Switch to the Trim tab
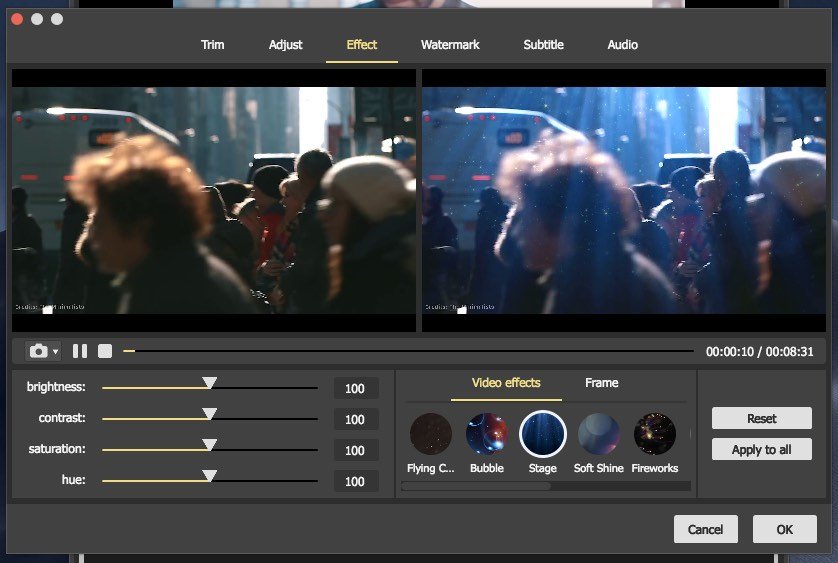 tap(212, 45)
